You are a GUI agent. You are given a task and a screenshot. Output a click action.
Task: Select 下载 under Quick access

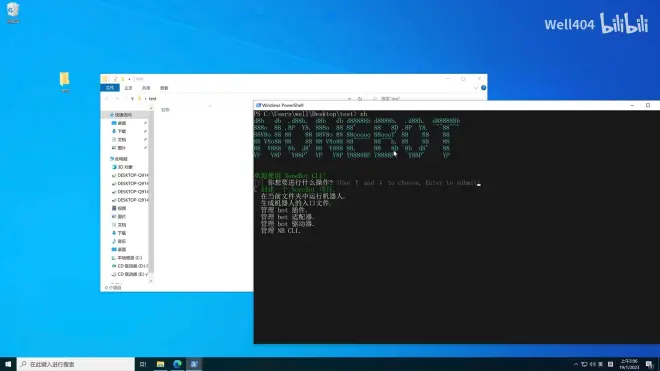coord(122,131)
